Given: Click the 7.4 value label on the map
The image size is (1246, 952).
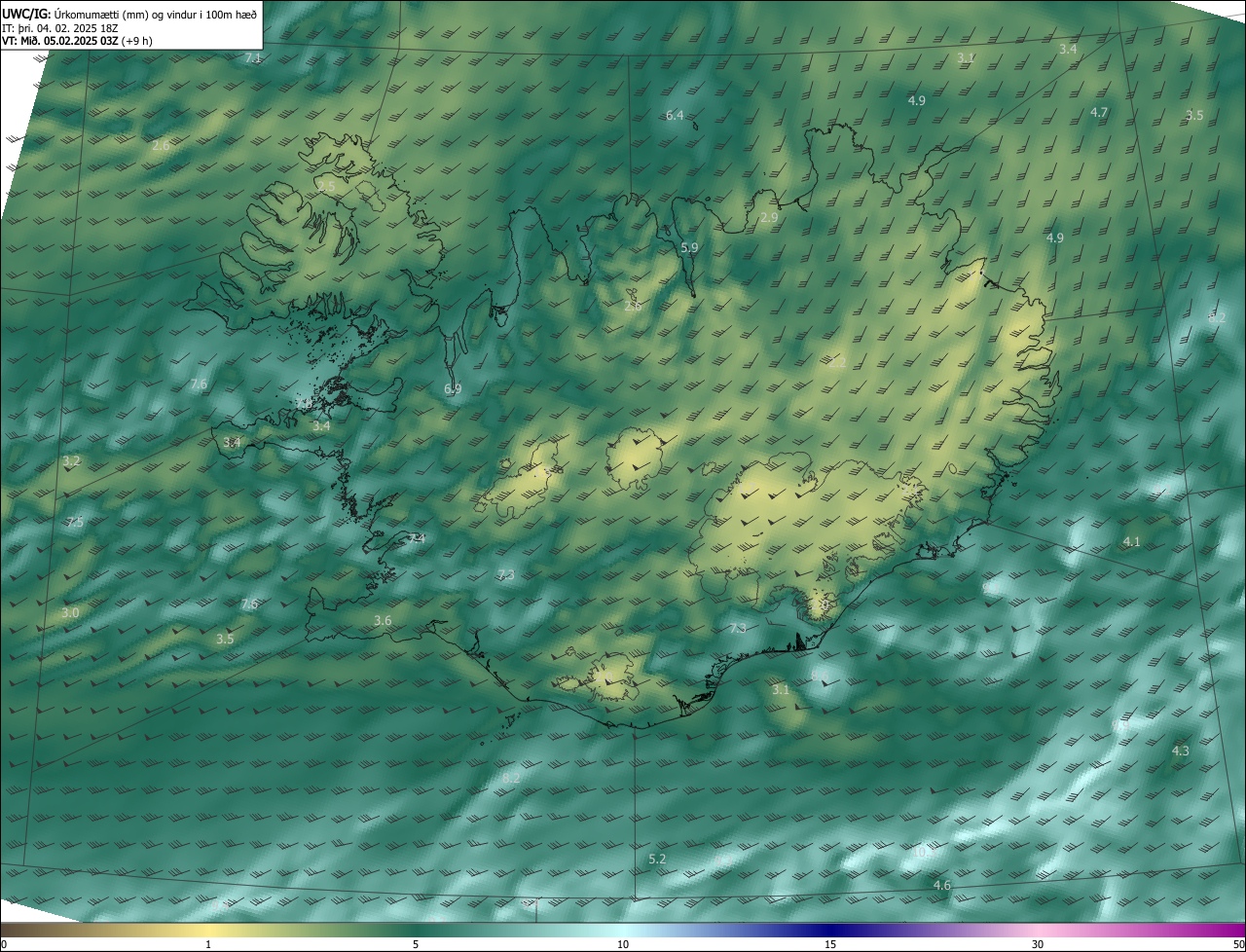Looking at the screenshot, I should tap(417, 538).
